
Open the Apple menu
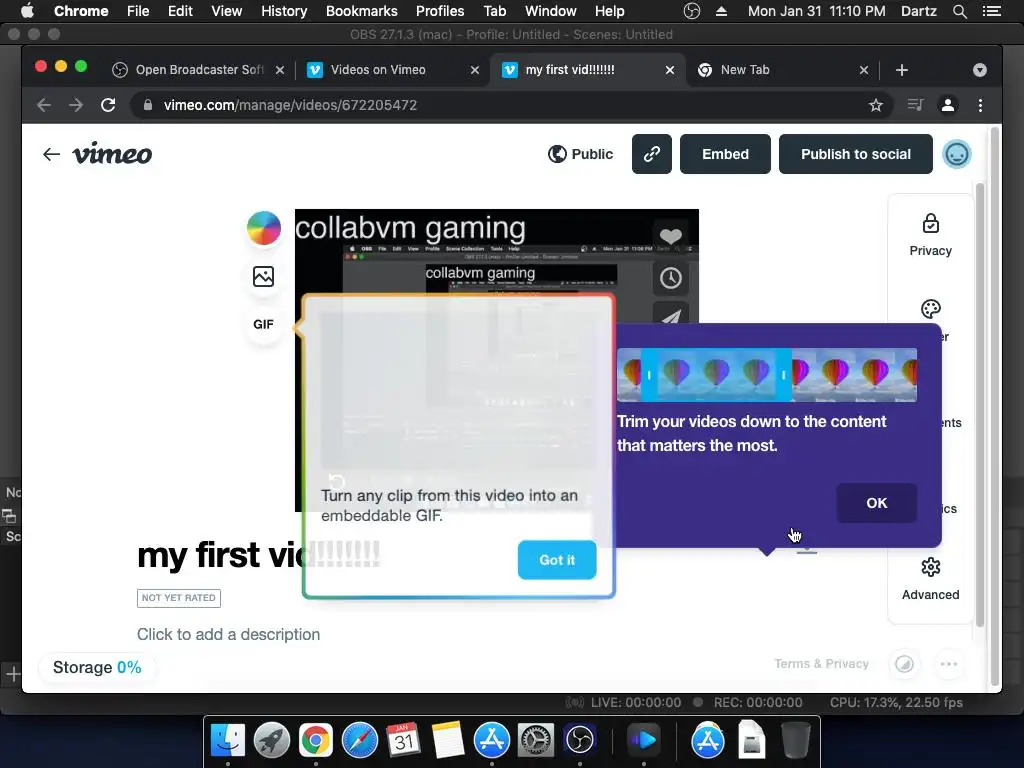27,10
